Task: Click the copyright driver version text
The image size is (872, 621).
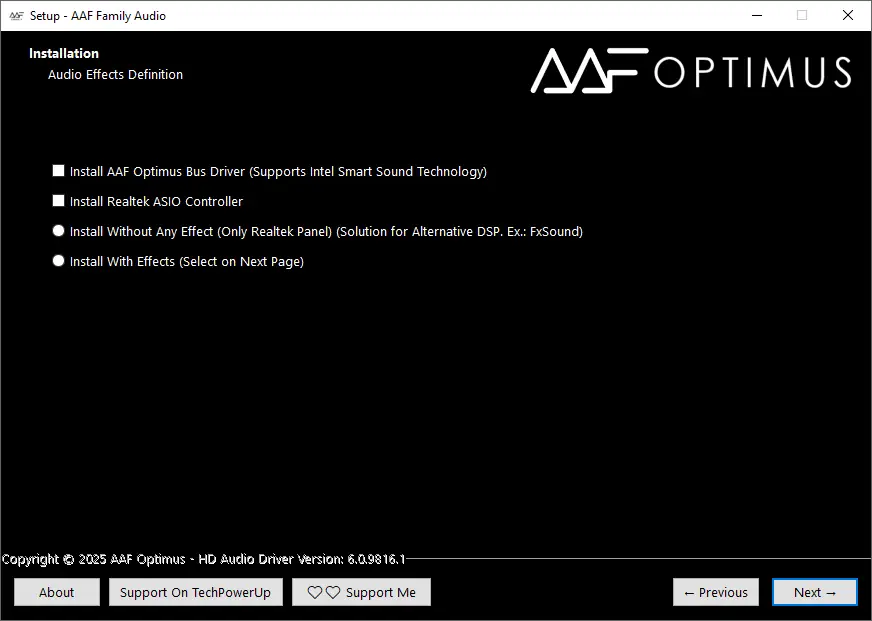Action: click(204, 559)
